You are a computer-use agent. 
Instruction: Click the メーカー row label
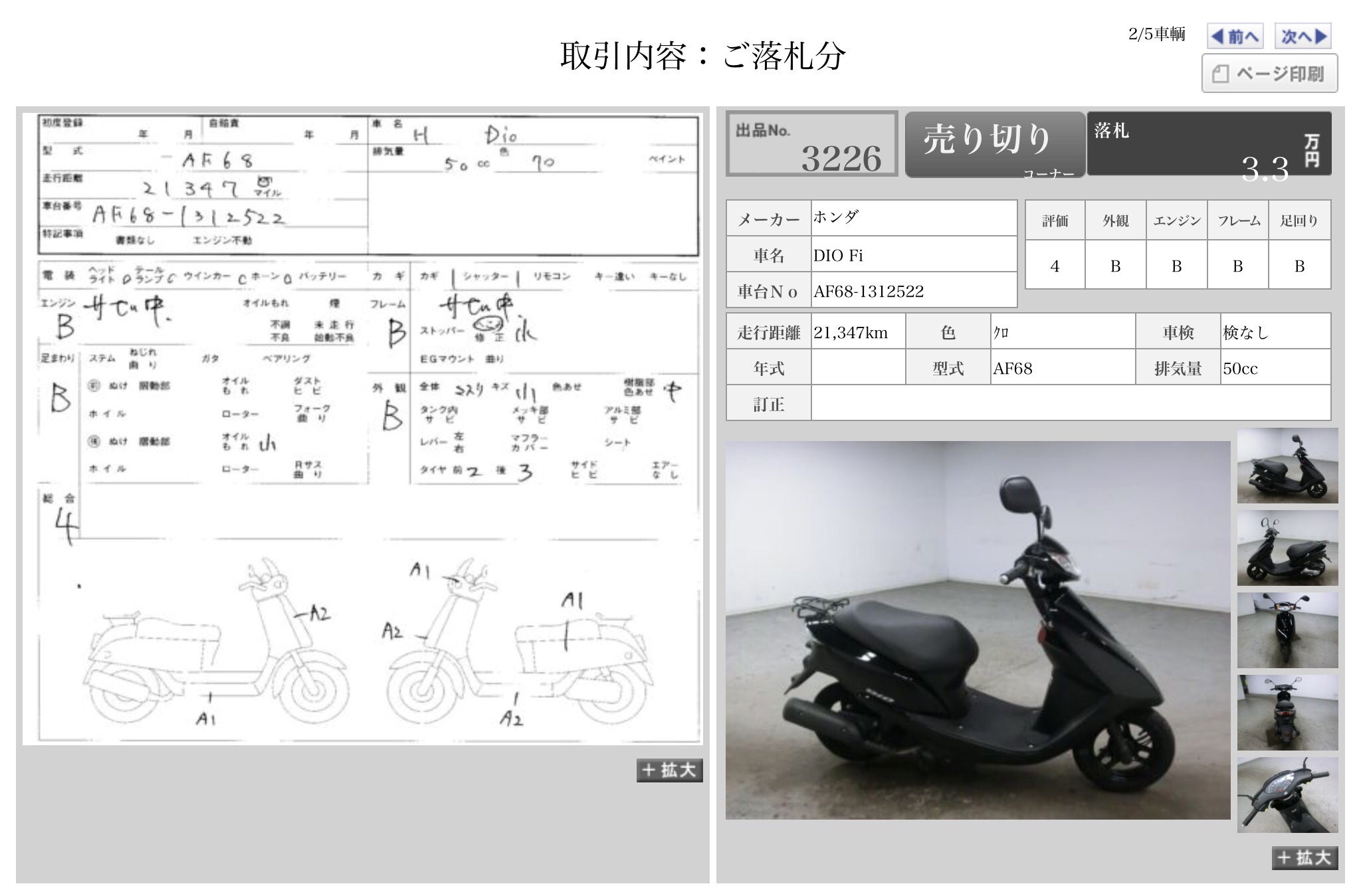click(x=769, y=219)
